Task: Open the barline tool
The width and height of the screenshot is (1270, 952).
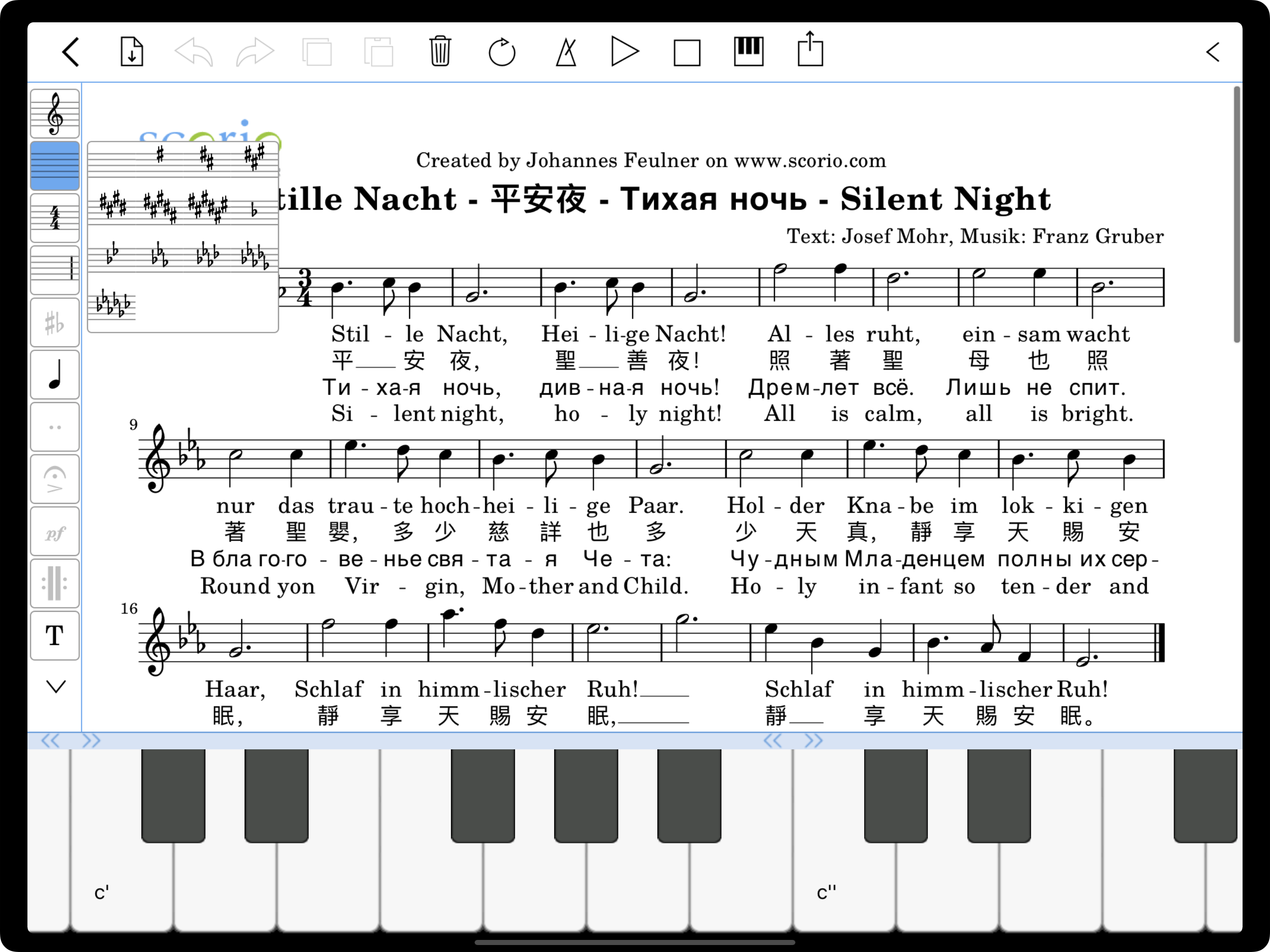Action: (x=54, y=271)
